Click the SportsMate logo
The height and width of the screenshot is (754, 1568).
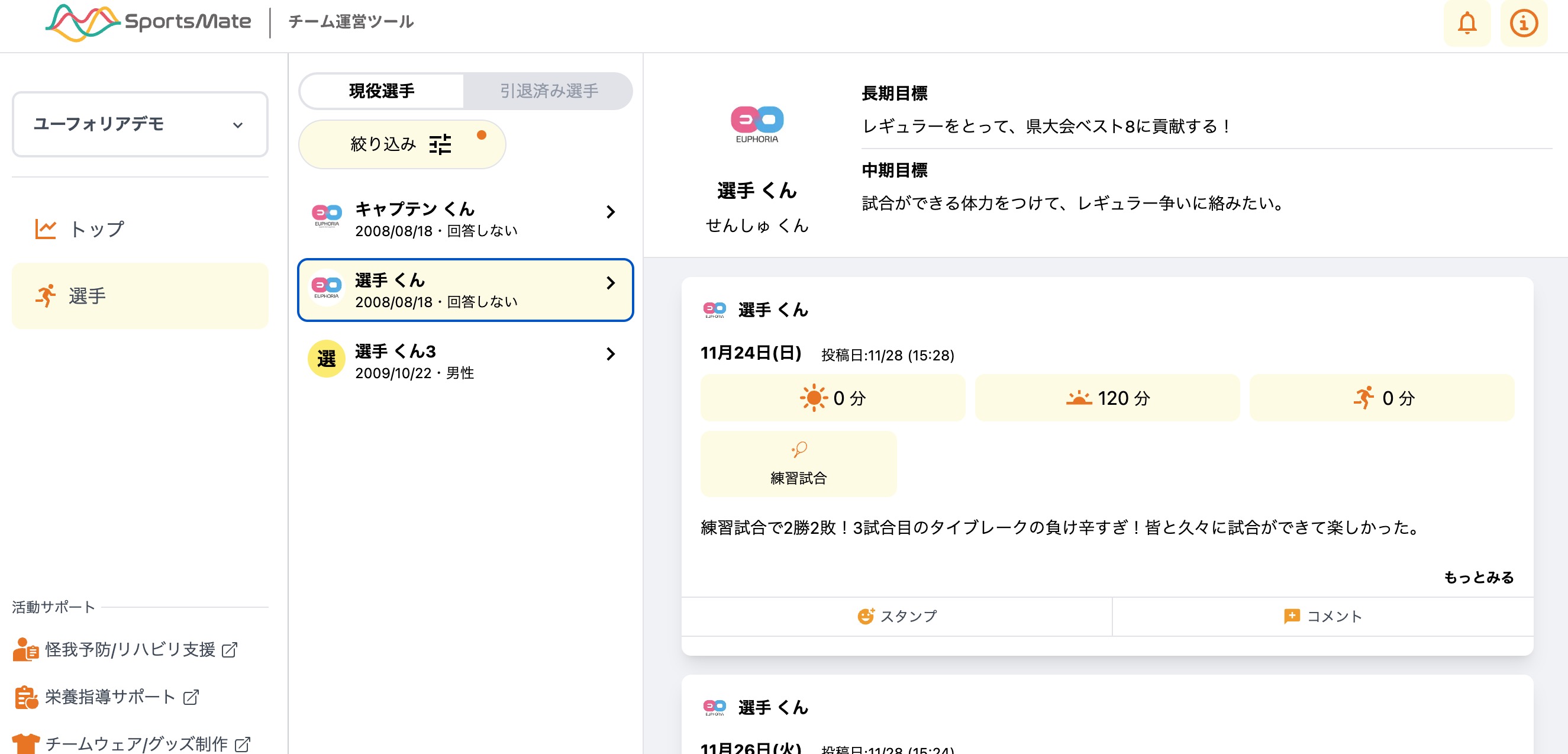(x=148, y=22)
